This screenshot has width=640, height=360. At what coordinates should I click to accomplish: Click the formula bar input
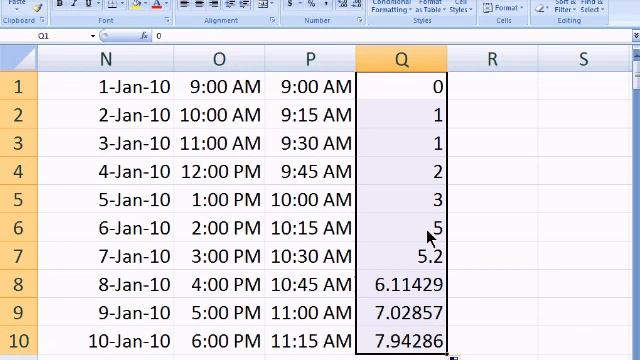click(x=392, y=36)
